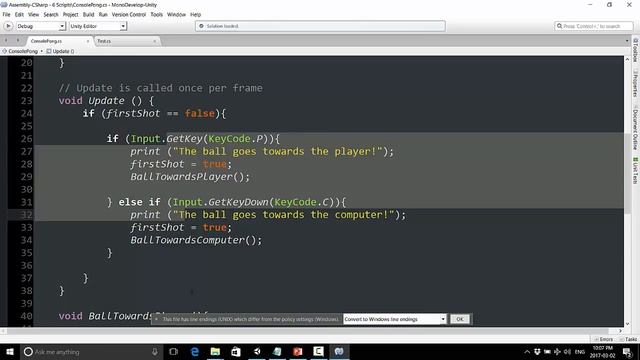Open the Update () member breadcrumb
This screenshot has width=640, height=360.
tap(60, 51)
